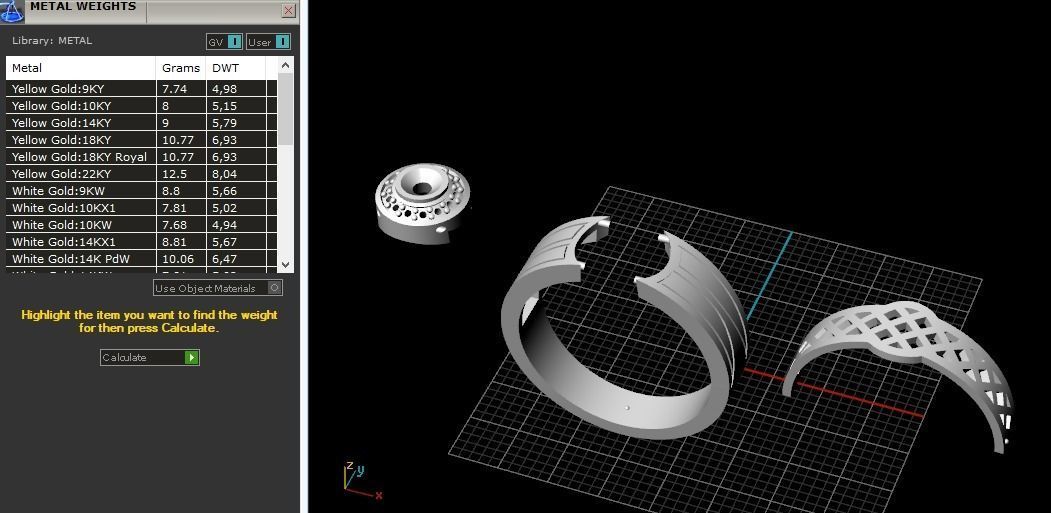Select the White Gold:10KX1 row

(x=141, y=208)
